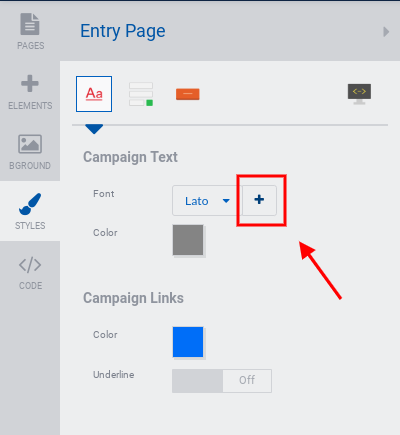Screen dimensions: 400x435
Task: Click the plus button to add font
Action: (259, 200)
